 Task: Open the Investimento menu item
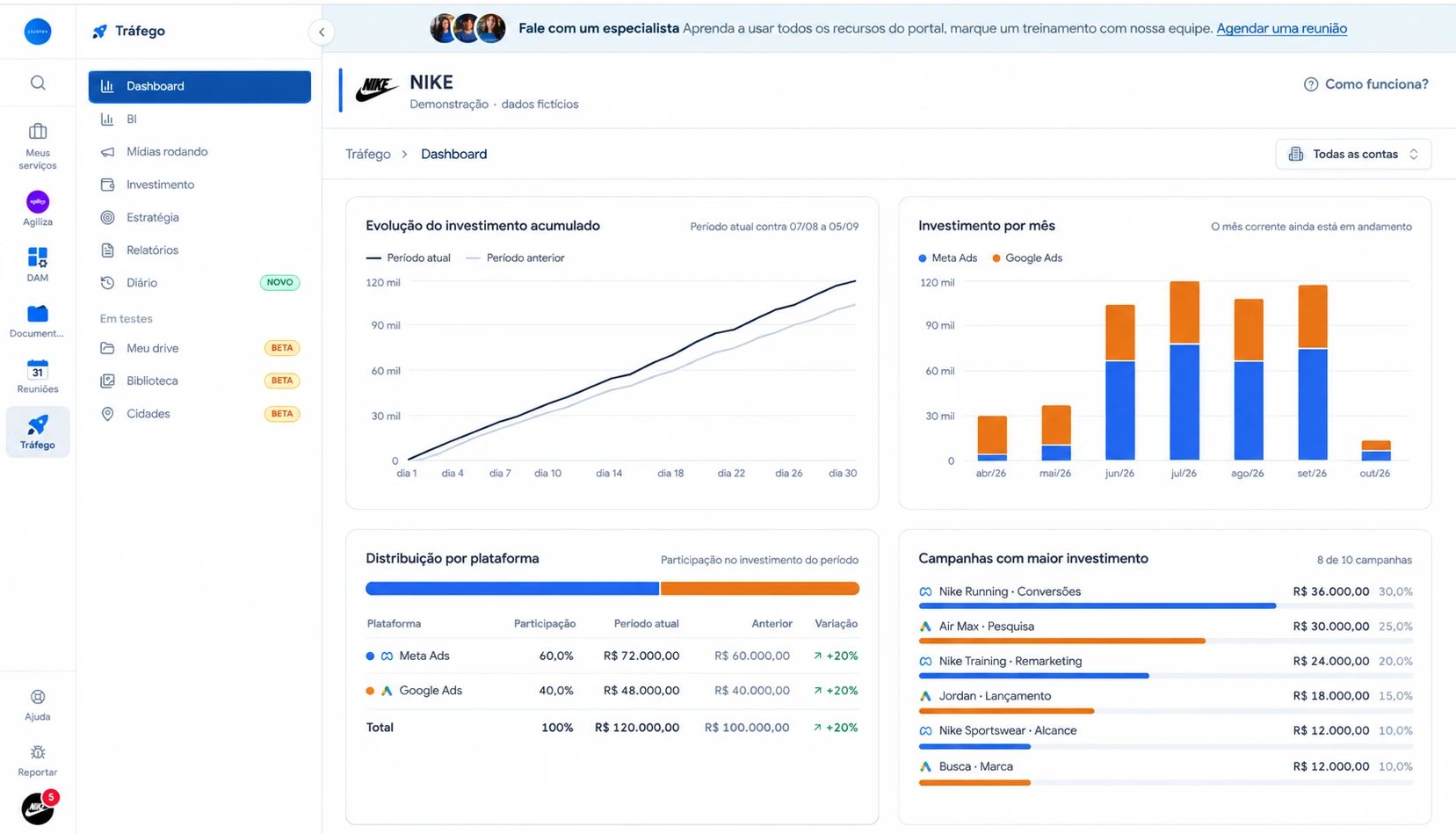pyautogui.click(x=199, y=185)
